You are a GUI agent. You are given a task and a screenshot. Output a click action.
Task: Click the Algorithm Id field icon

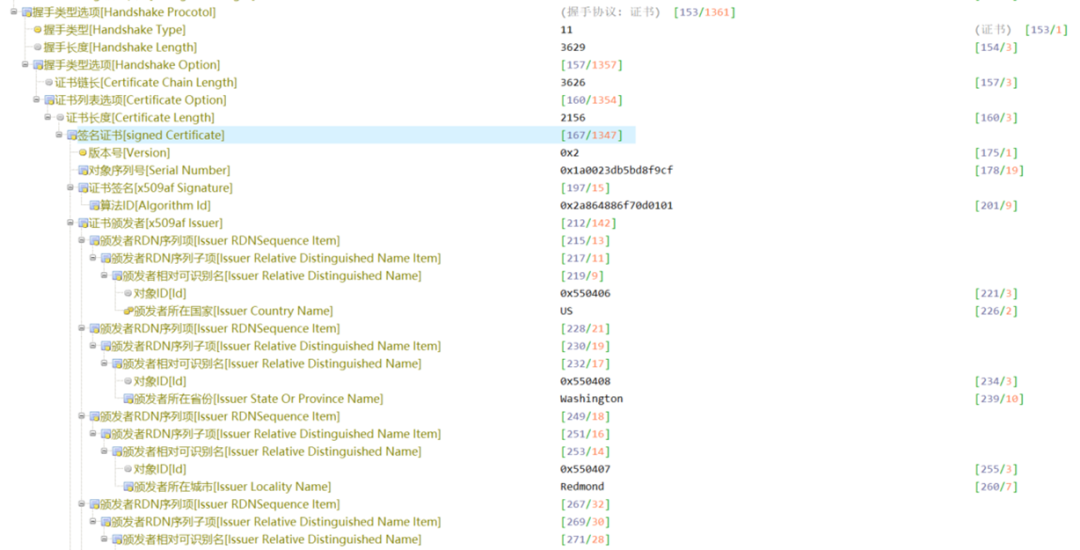pos(94,206)
